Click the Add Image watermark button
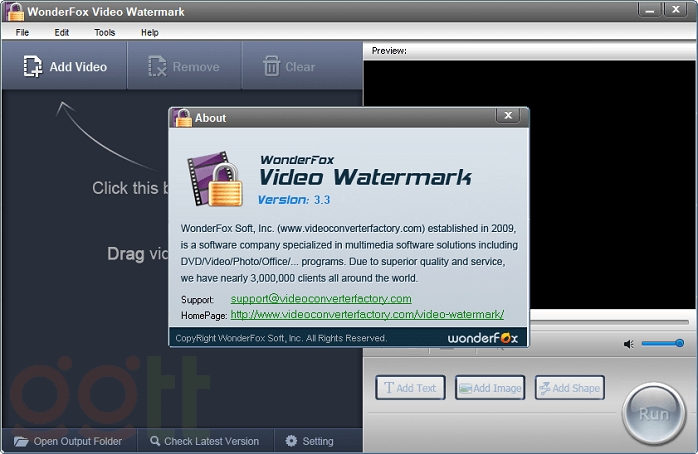Screen dimensions: 698x454 pos(490,388)
